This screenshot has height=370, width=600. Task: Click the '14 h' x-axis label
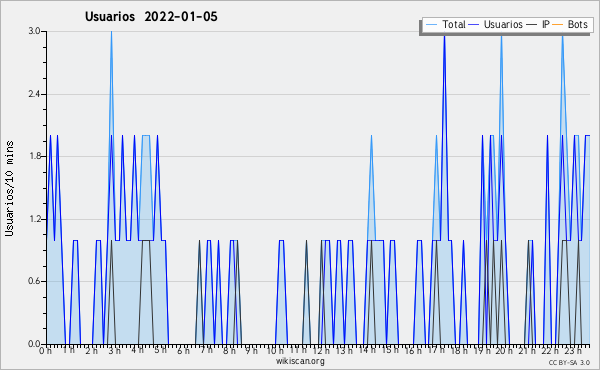(x=367, y=350)
